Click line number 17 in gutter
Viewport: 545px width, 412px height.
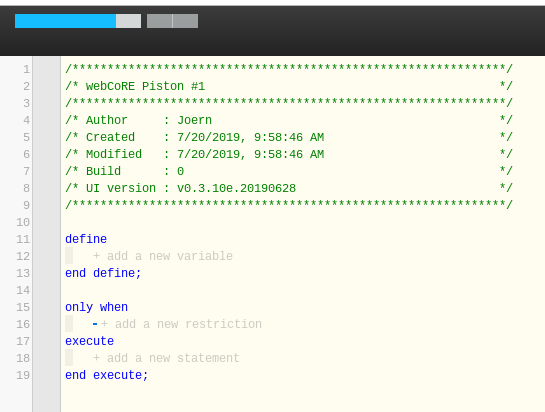tap(23, 341)
